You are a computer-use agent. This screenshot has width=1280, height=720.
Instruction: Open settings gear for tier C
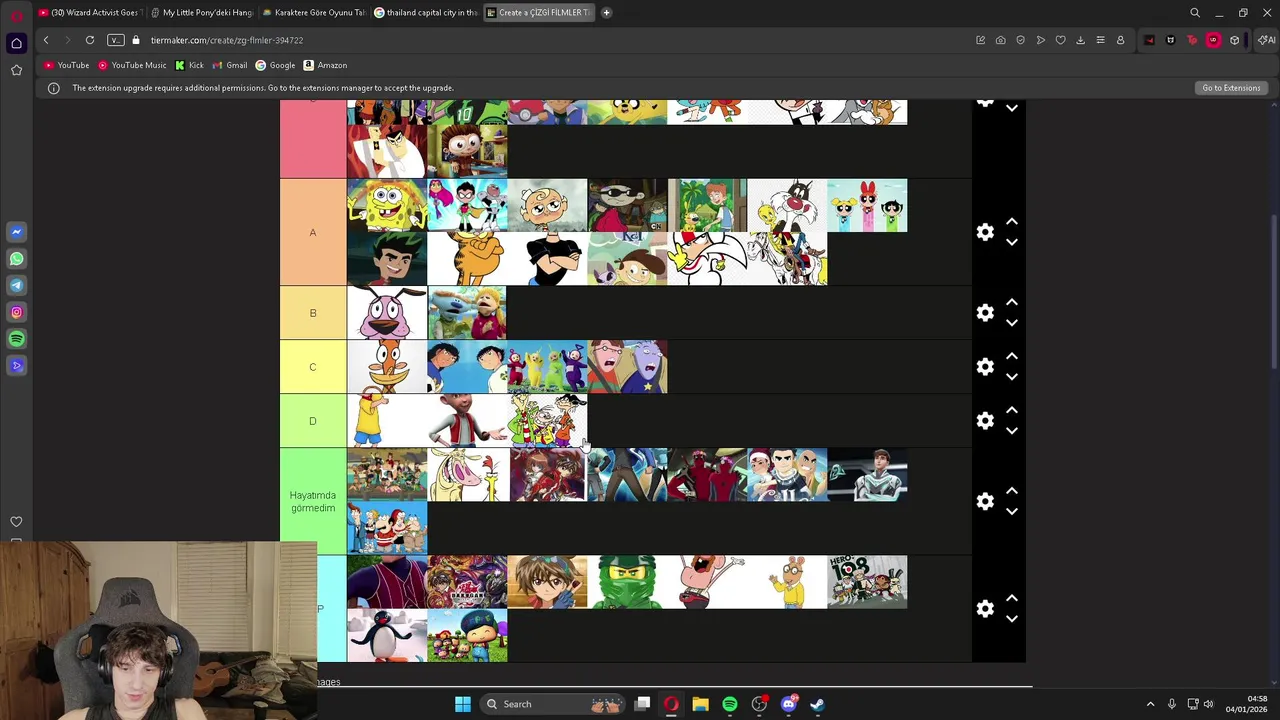coord(985,367)
